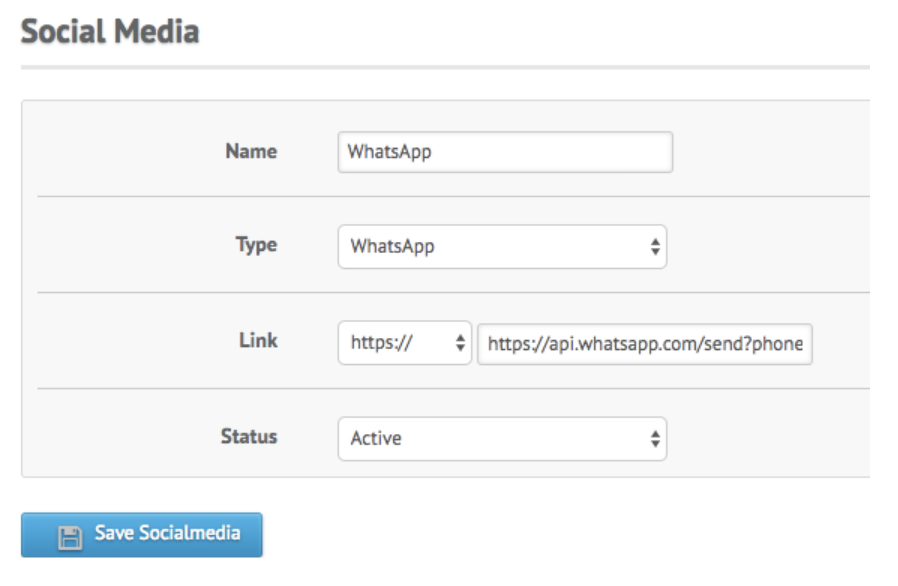Select the text WhatsApp in Type selector

[392, 246]
